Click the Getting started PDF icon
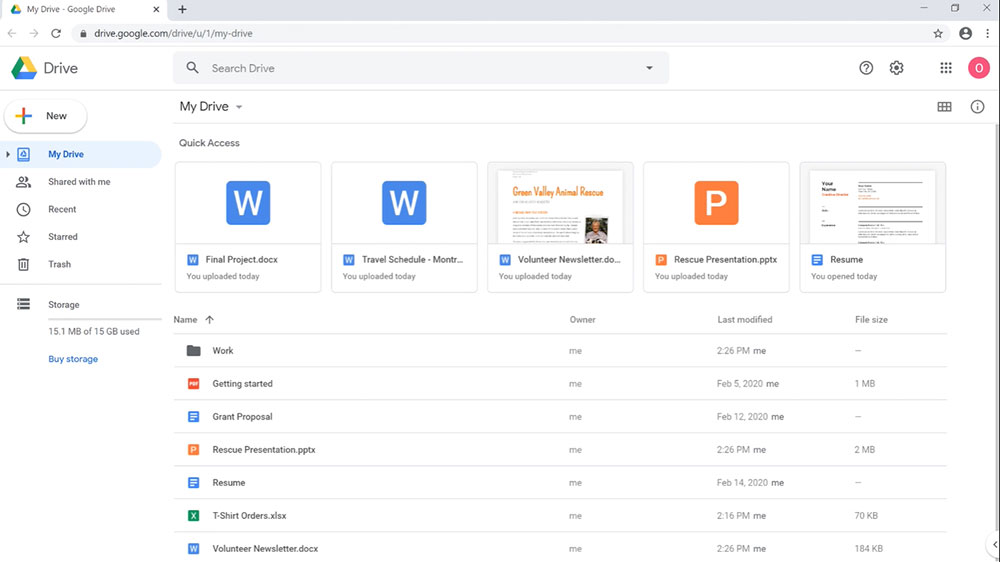 coord(193,383)
